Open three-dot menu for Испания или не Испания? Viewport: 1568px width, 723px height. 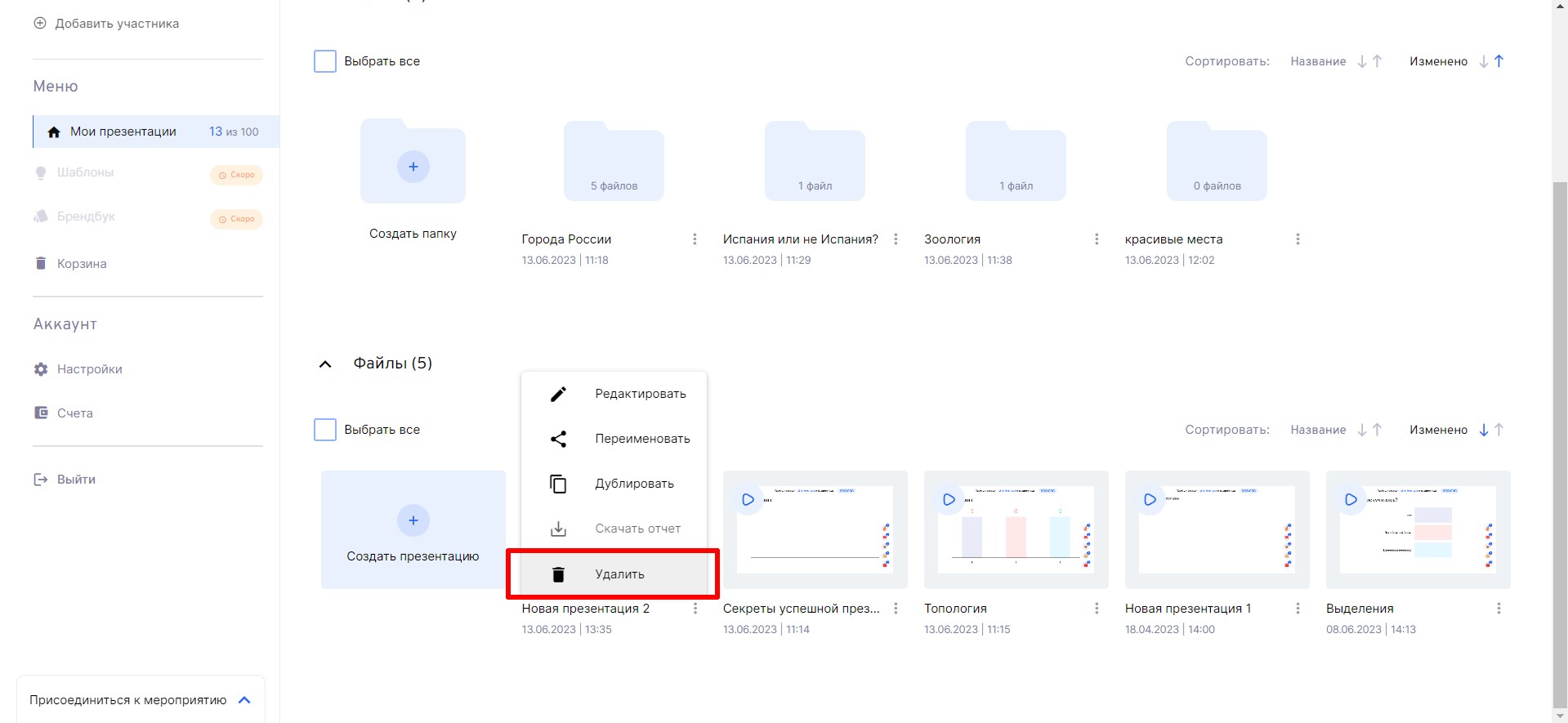click(896, 239)
